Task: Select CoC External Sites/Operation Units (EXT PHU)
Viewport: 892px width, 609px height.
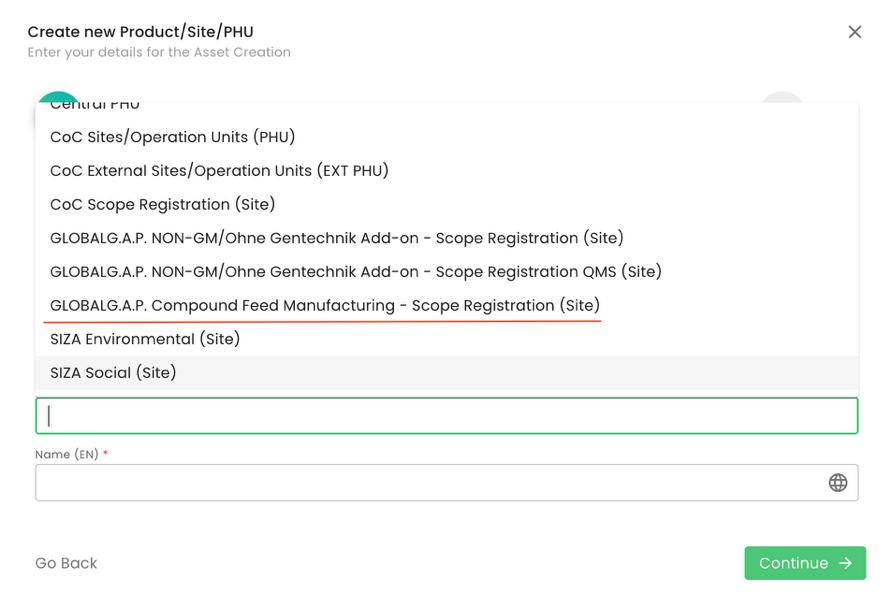Action: tap(219, 171)
